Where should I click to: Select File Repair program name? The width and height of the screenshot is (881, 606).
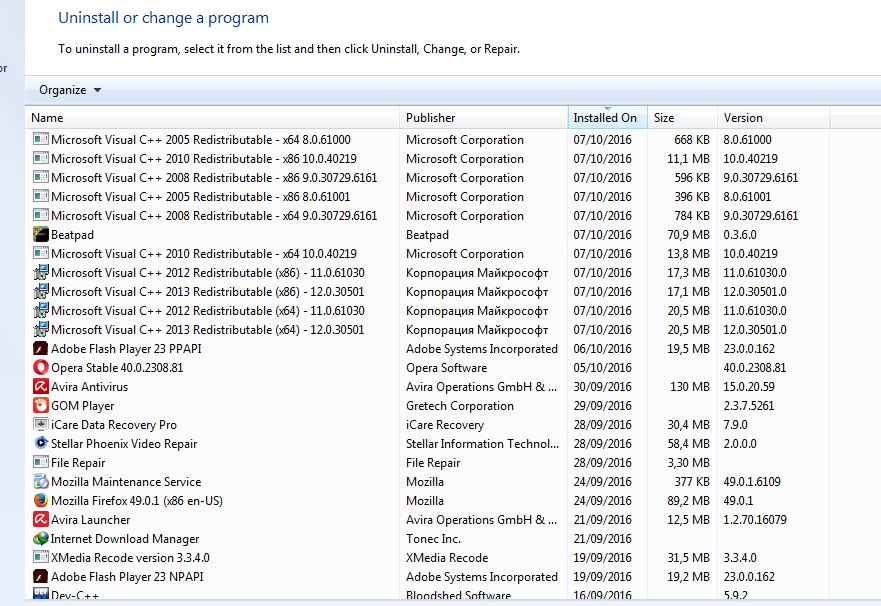[78, 463]
